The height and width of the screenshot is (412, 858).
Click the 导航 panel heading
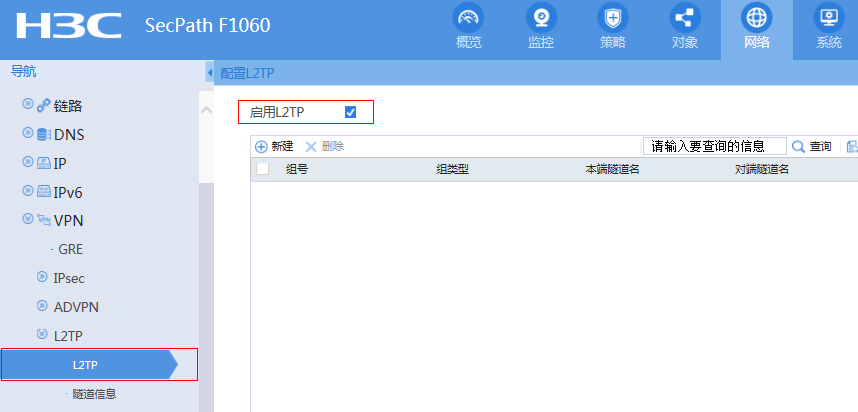click(24, 71)
